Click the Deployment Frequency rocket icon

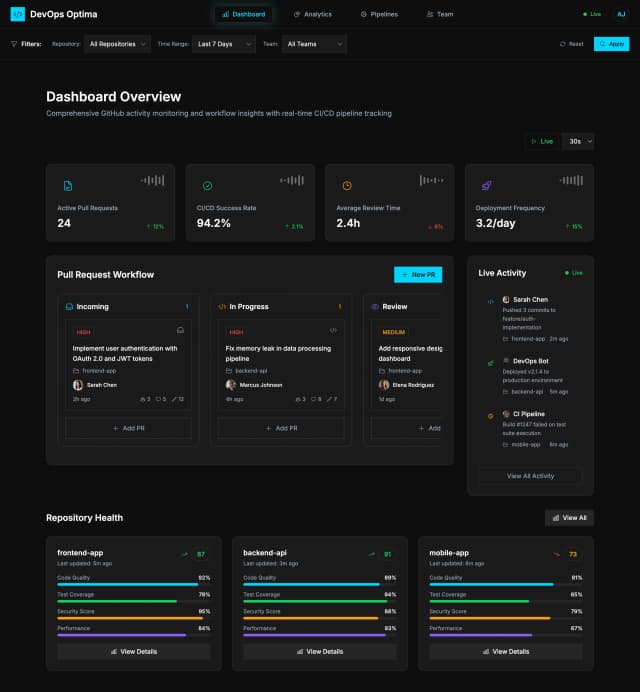[487, 186]
